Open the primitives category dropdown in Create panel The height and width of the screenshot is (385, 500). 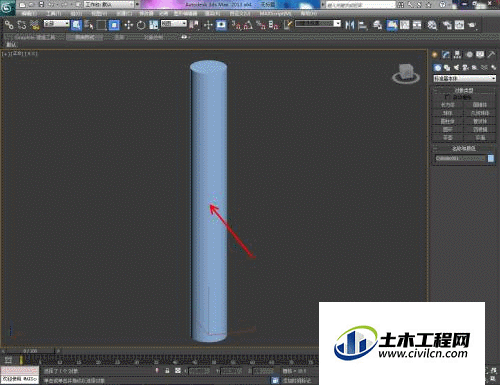point(464,79)
